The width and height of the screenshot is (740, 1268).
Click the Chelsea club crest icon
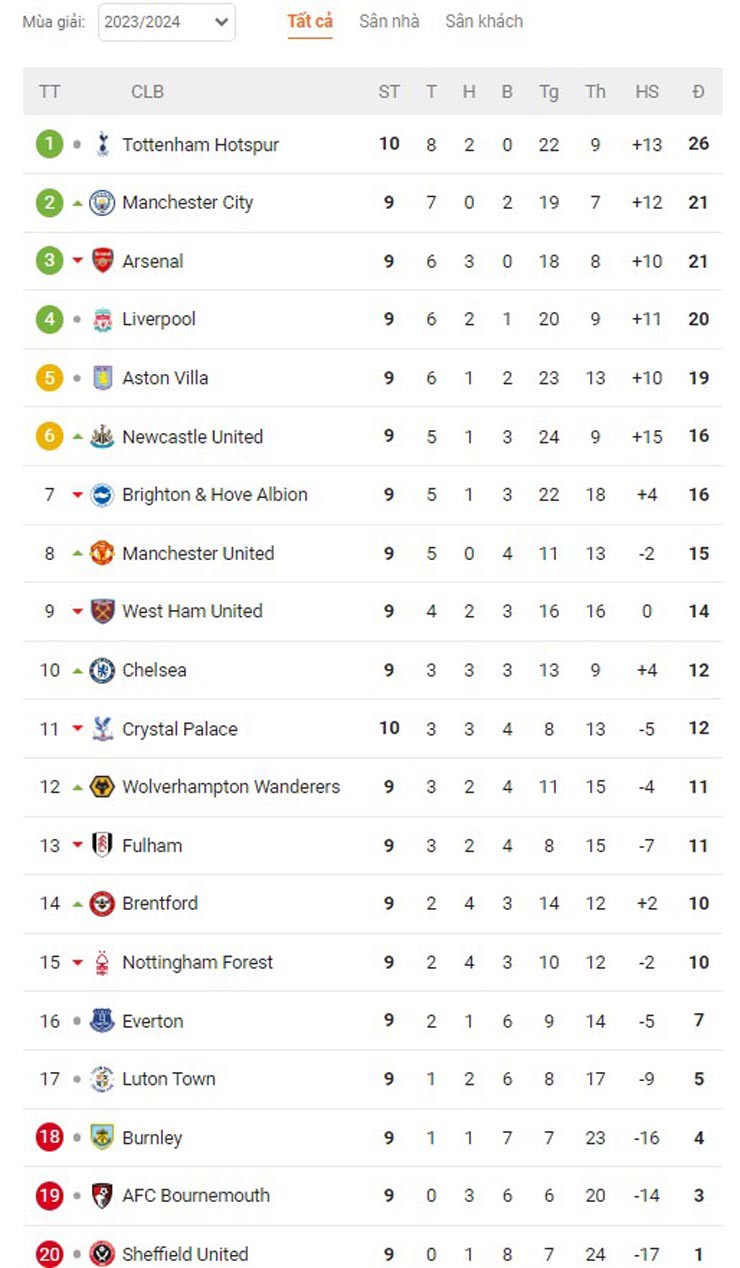click(x=102, y=670)
